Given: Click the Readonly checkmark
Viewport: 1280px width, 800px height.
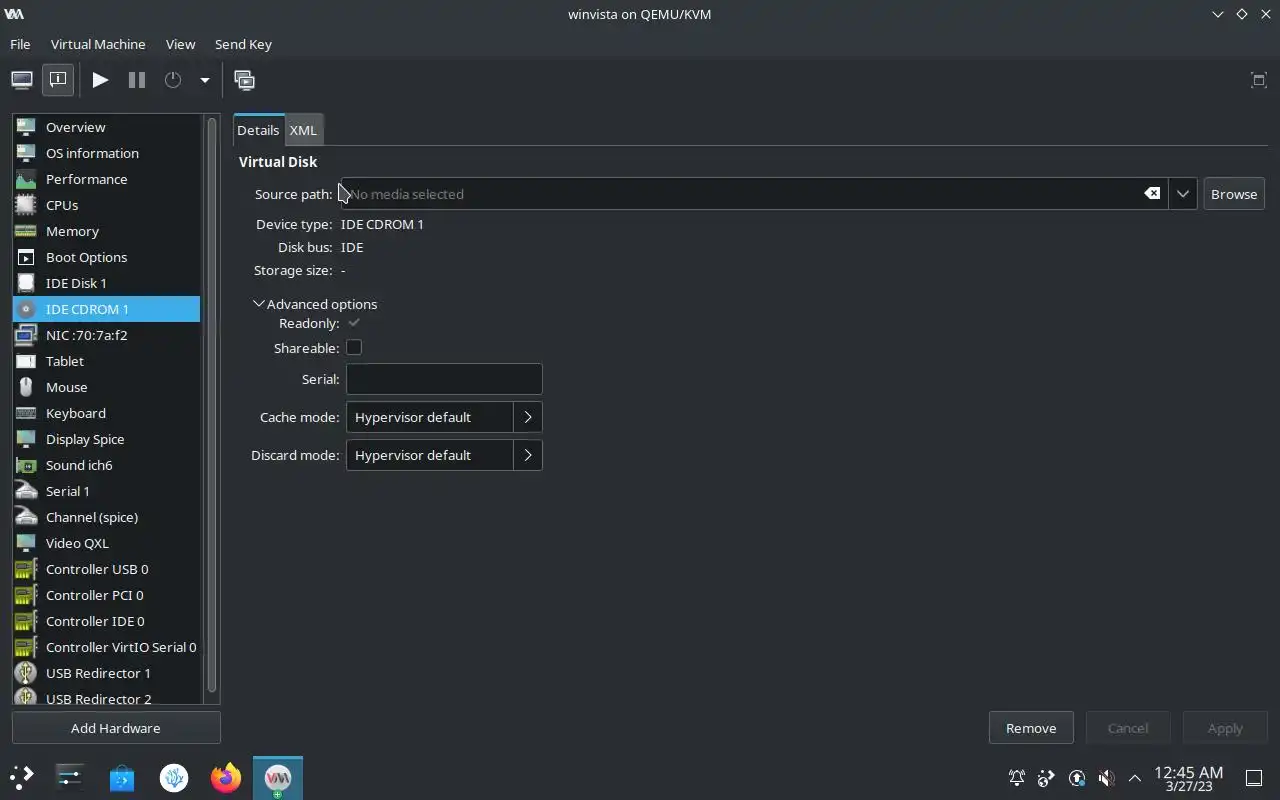Looking at the screenshot, I should [354, 323].
